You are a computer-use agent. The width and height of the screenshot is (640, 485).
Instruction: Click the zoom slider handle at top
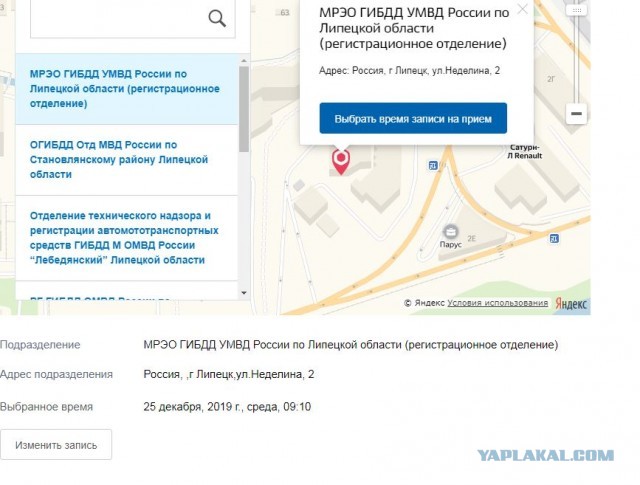[x=577, y=11]
